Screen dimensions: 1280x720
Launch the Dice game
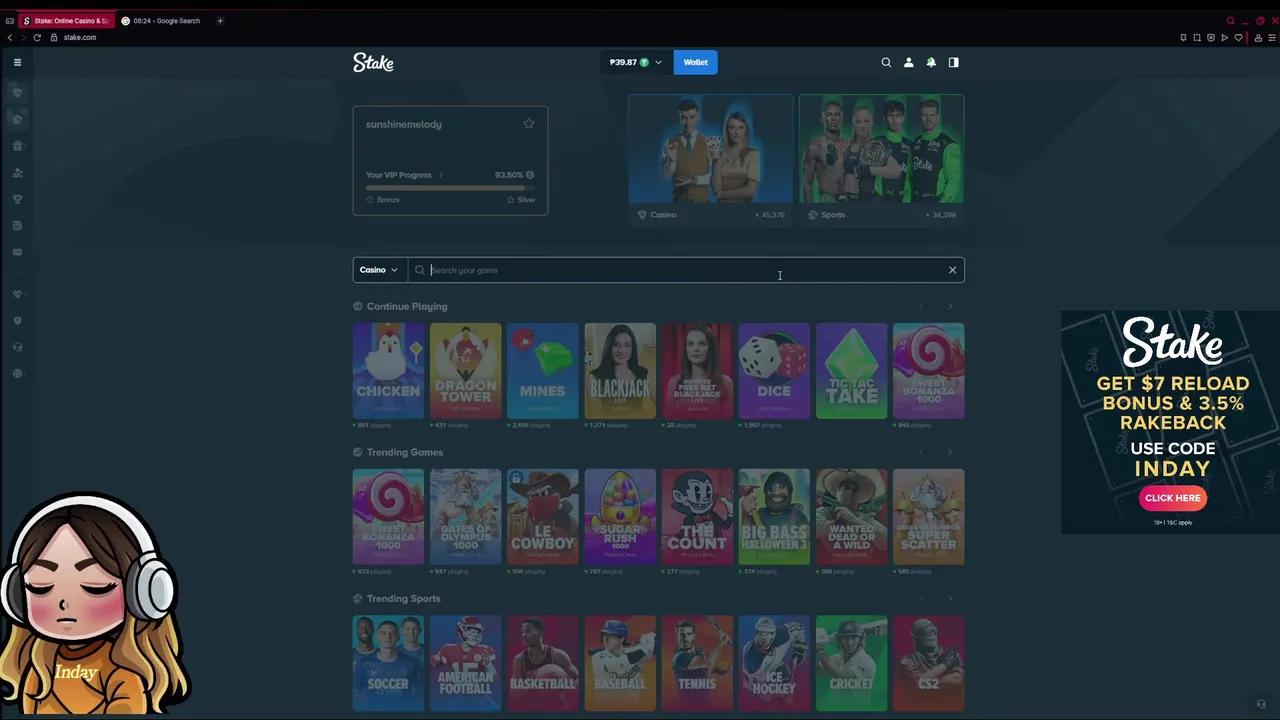(774, 370)
